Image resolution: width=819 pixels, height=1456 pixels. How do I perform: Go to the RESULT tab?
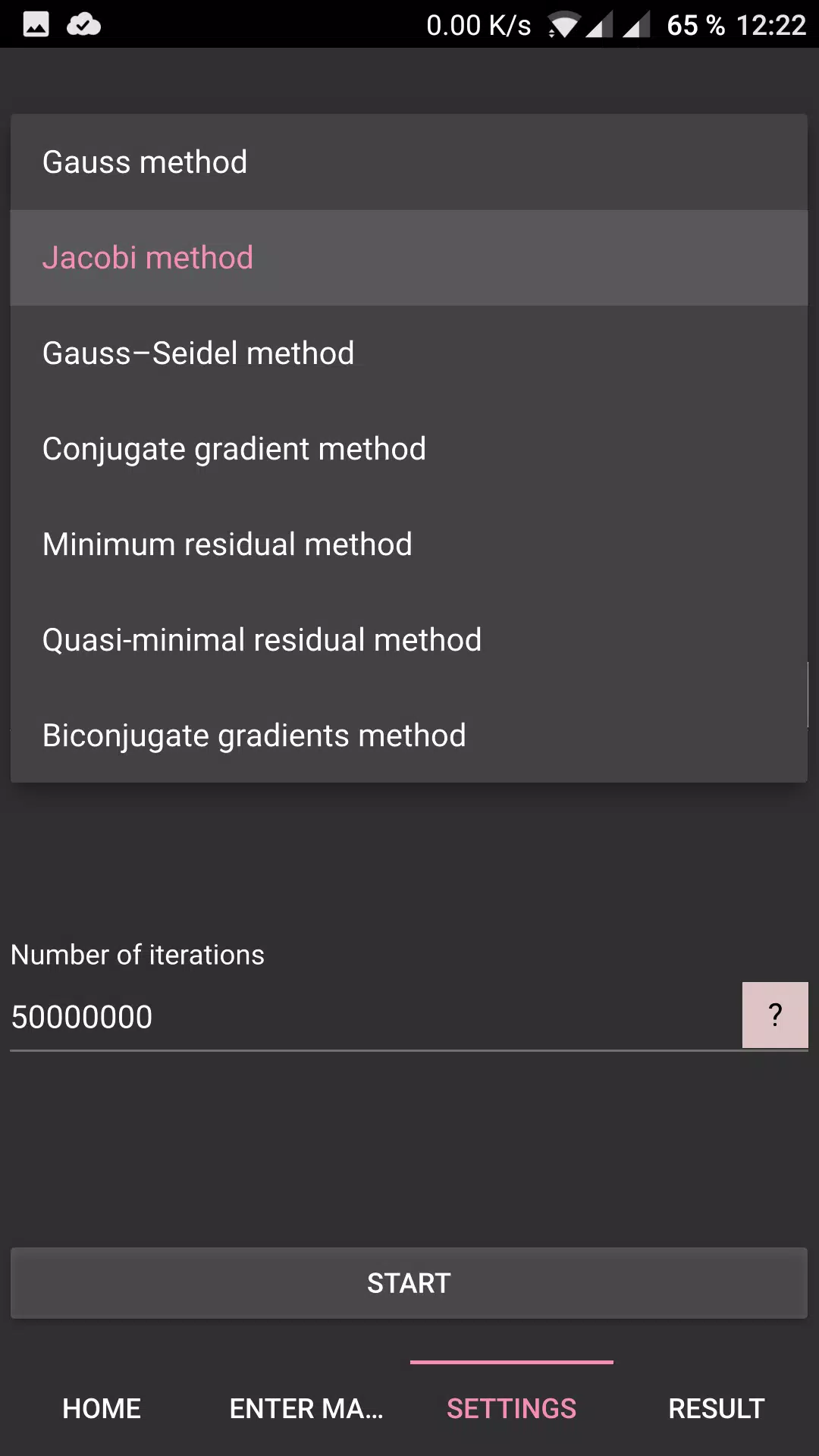point(717,1409)
